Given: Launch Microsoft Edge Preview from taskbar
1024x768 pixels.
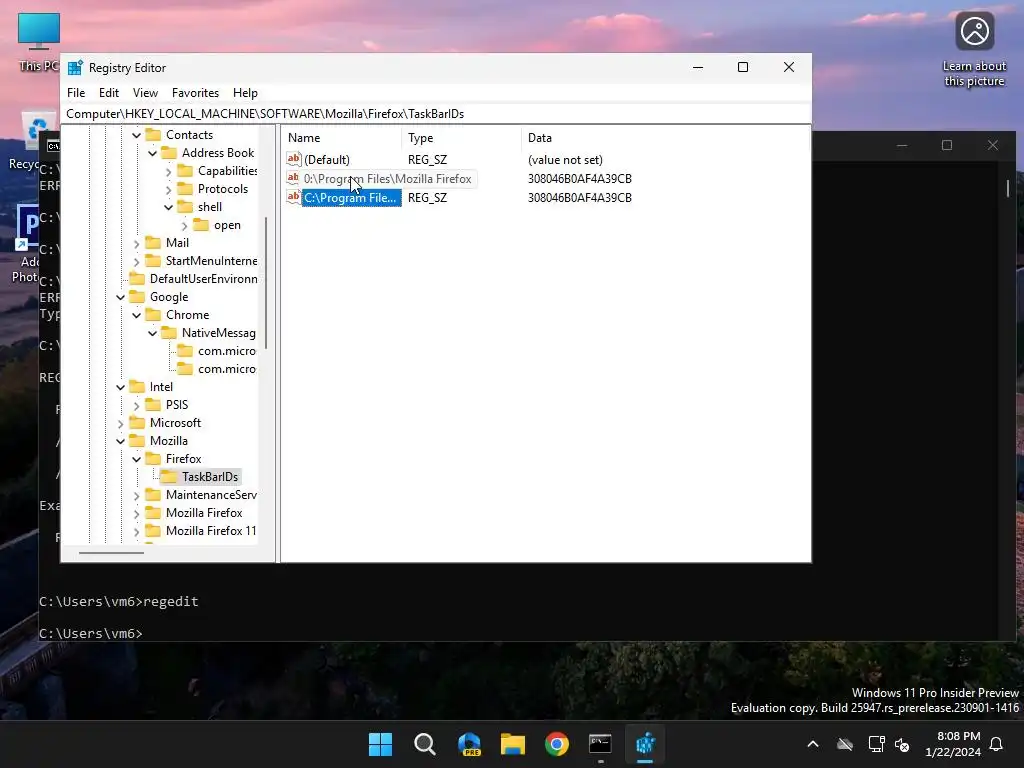Looking at the screenshot, I should (x=469, y=744).
